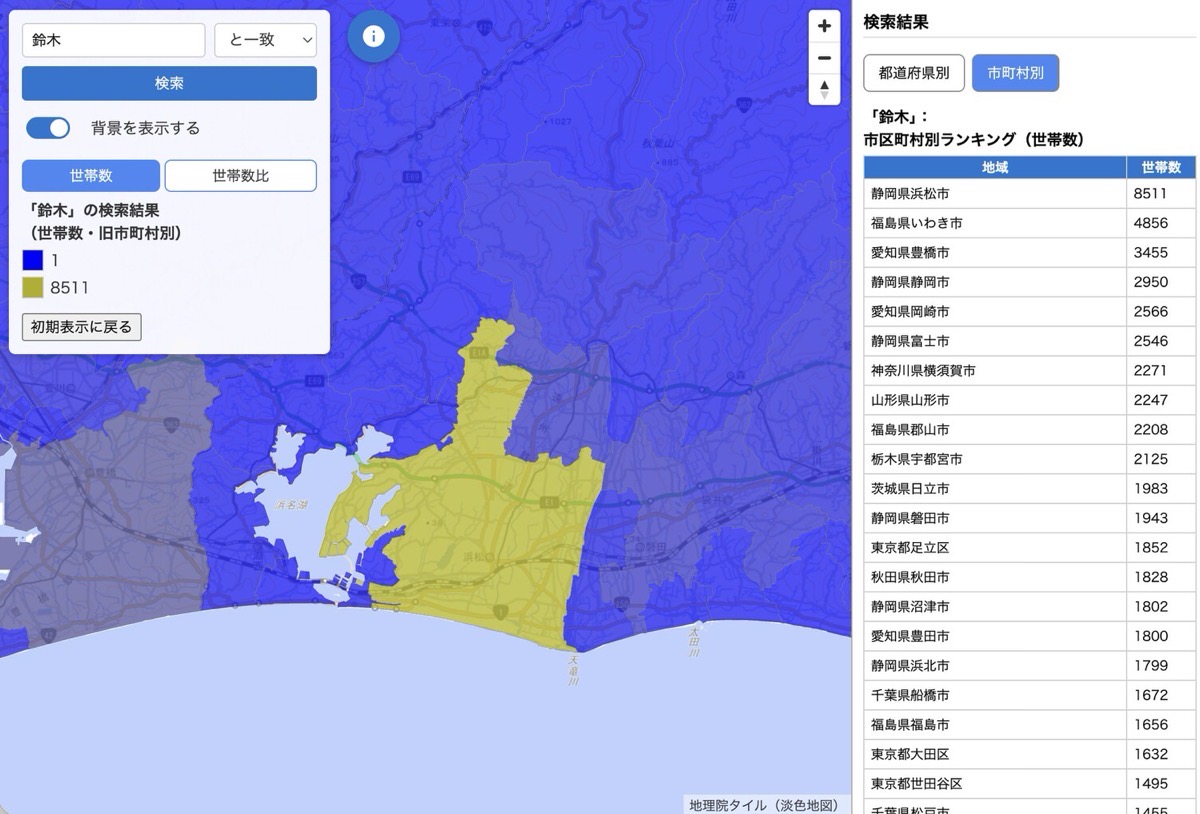The height and width of the screenshot is (814, 1200).
Task: Click the 地域 column header
Action: pyautogui.click(x=995, y=168)
